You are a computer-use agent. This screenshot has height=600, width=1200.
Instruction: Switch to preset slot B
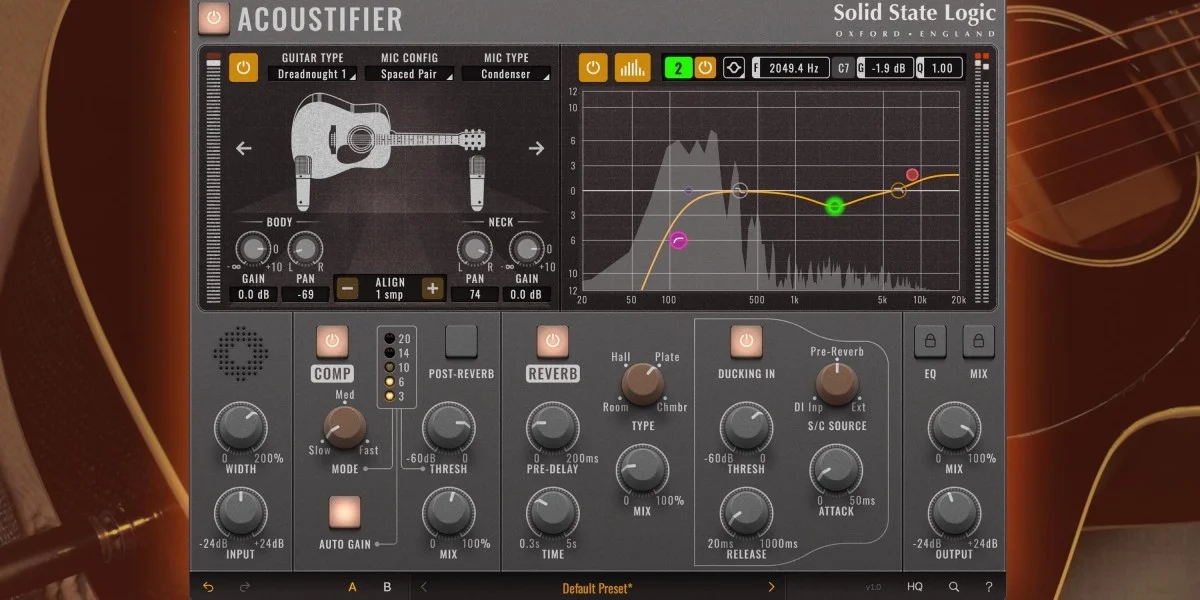(386, 588)
